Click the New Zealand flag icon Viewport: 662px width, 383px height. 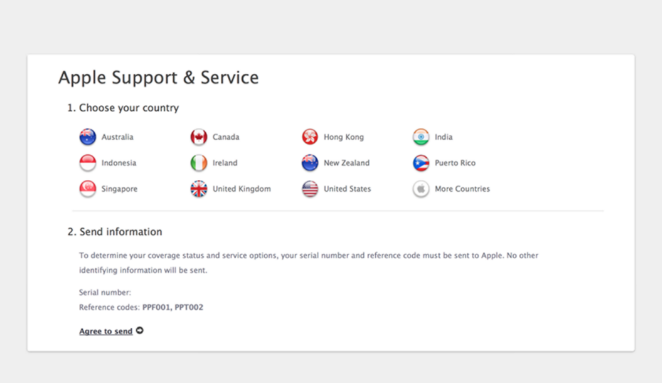point(310,163)
